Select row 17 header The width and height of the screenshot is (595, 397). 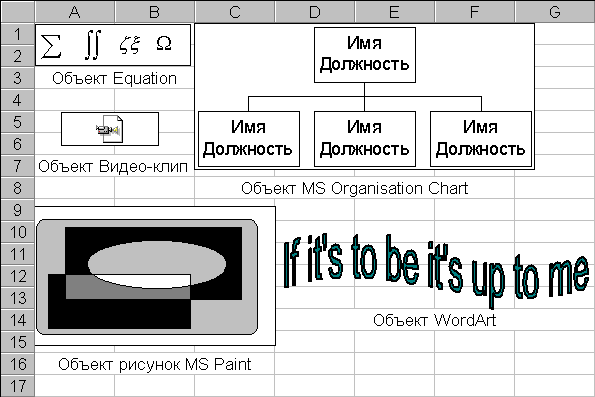coord(17,386)
